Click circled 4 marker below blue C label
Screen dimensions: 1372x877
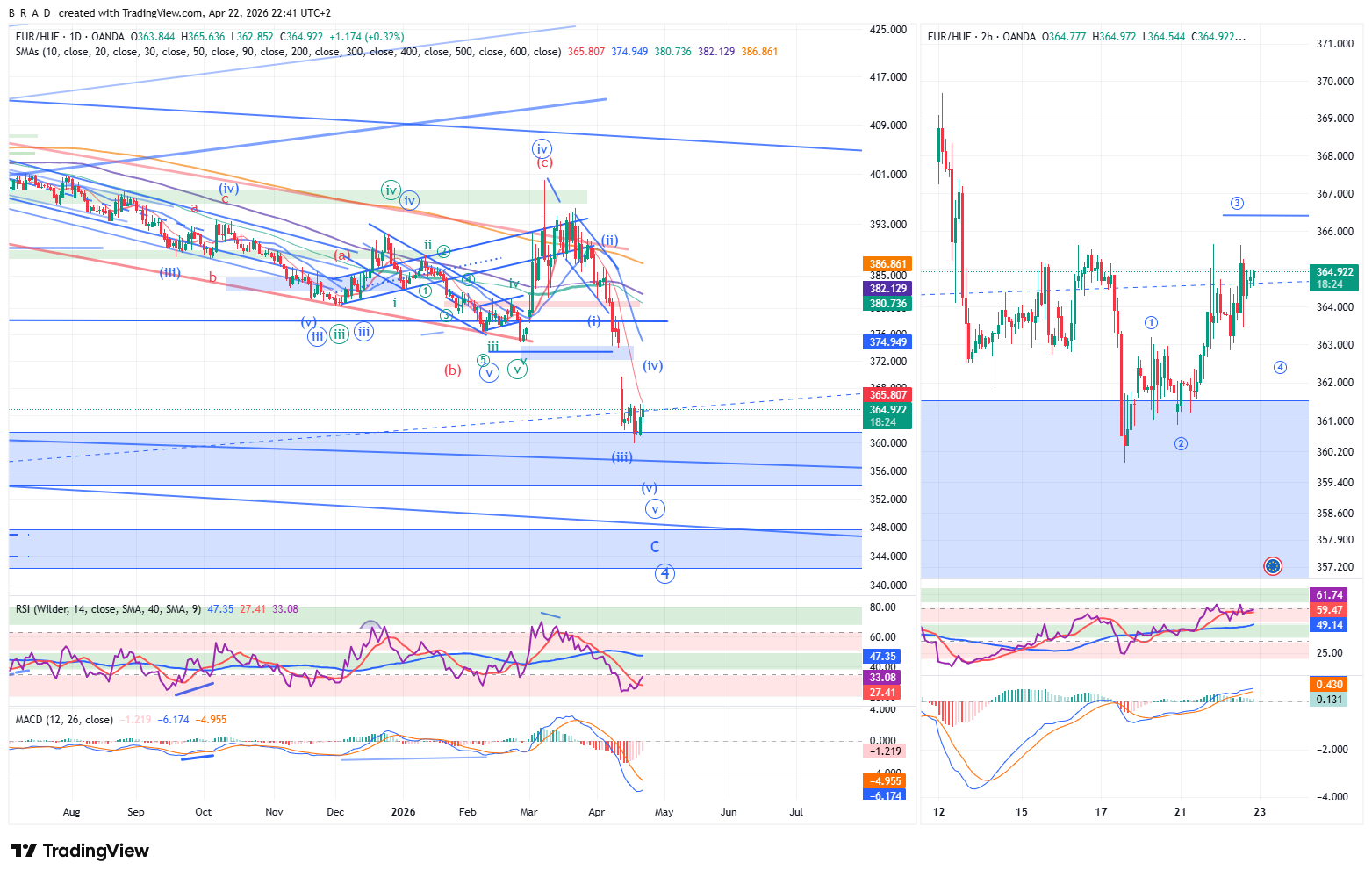pos(664,574)
